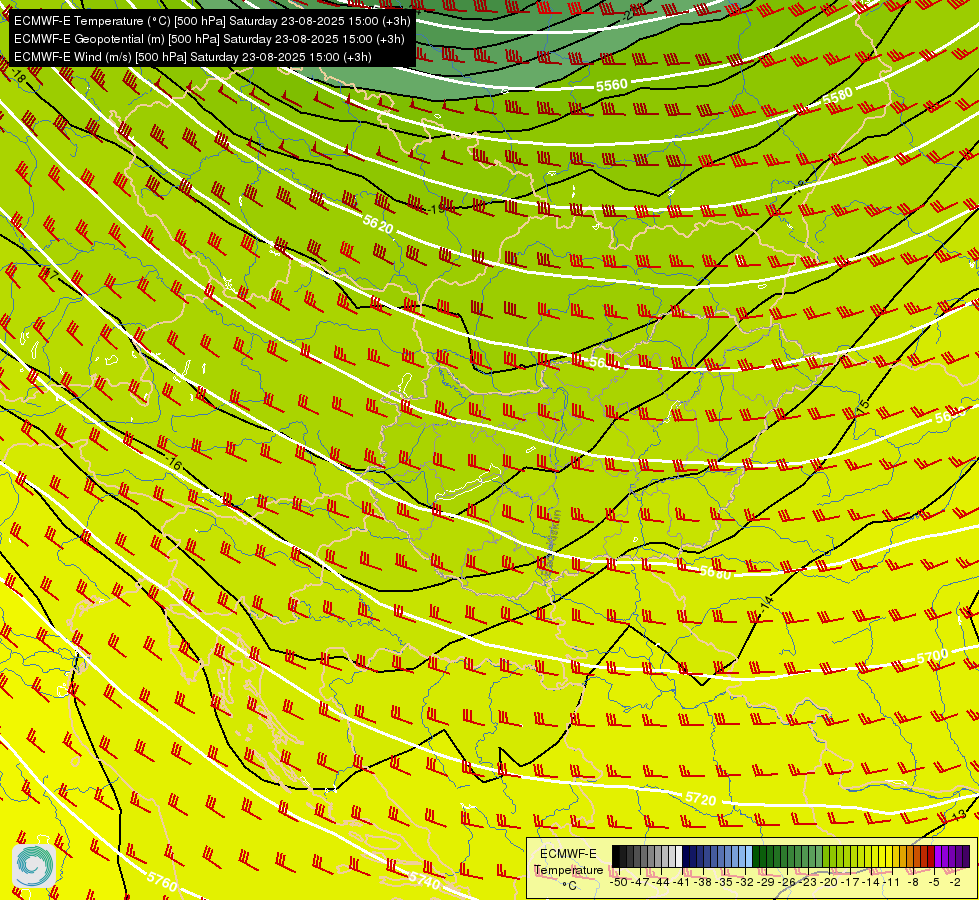Click the -11 value on legend scale
Image resolution: width=979 pixels, height=900 pixels.
coord(892,882)
